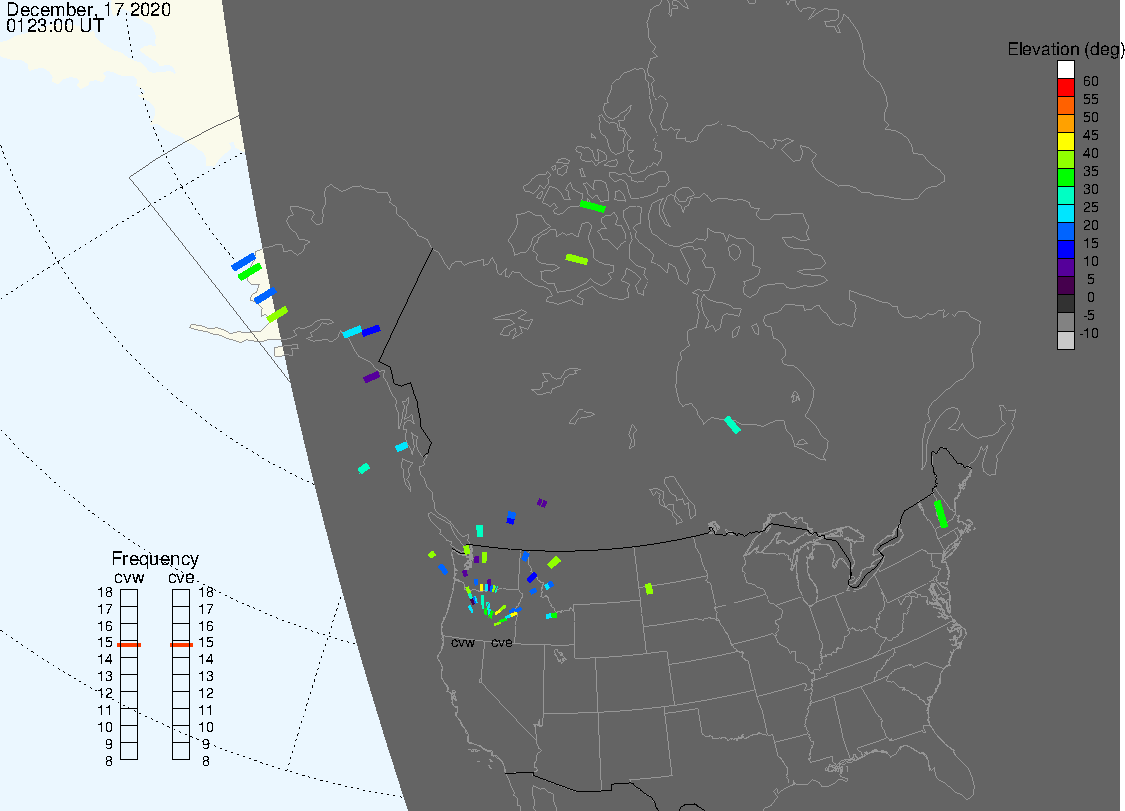The height and width of the screenshot is (811, 1125).
Task: Click the 'Frequency' scale heading
Action: [155, 558]
